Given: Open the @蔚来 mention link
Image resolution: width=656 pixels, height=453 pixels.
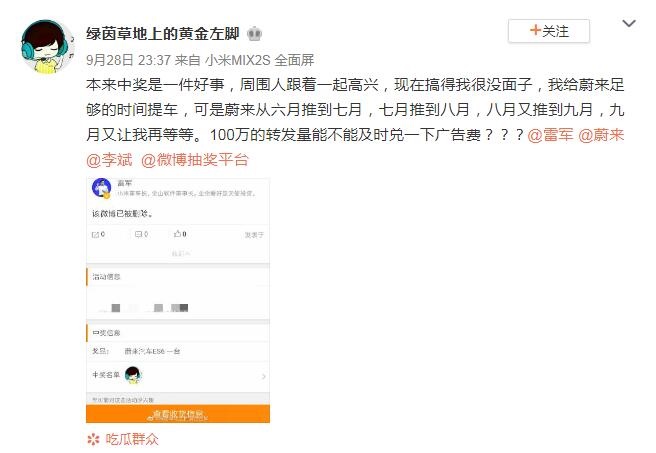Looking at the screenshot, I should click(601, 135).
